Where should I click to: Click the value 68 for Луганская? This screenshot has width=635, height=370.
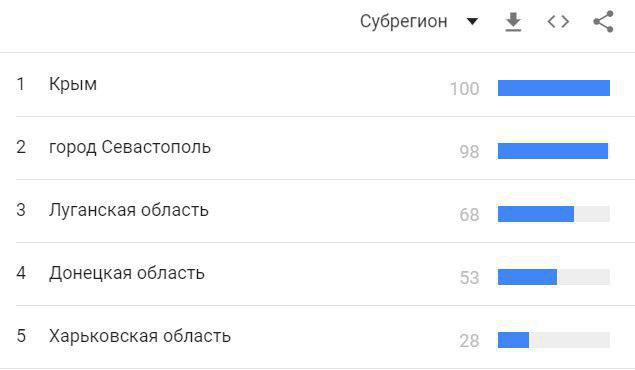pyautogui.click(x=469, y=215)
